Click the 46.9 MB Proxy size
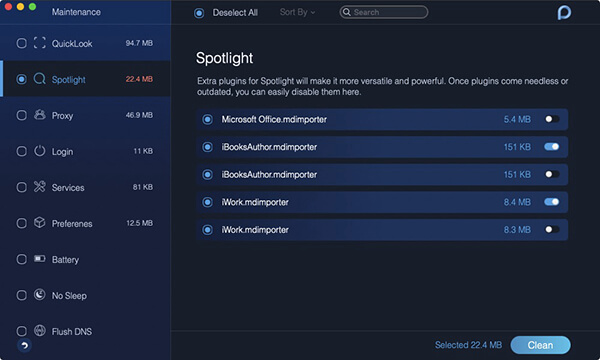Image resolution: width=600 pixels, height=360 pixels. point(139,115)
